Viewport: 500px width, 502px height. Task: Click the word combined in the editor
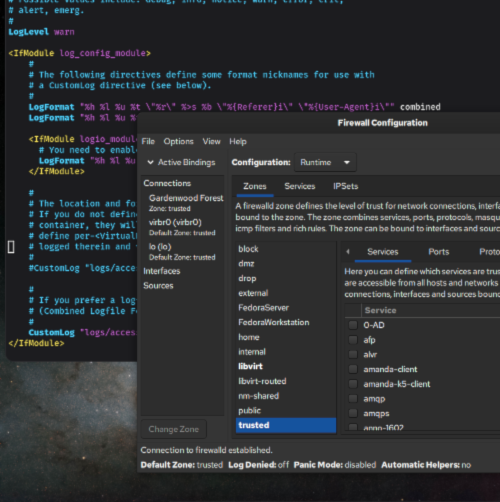420,107
